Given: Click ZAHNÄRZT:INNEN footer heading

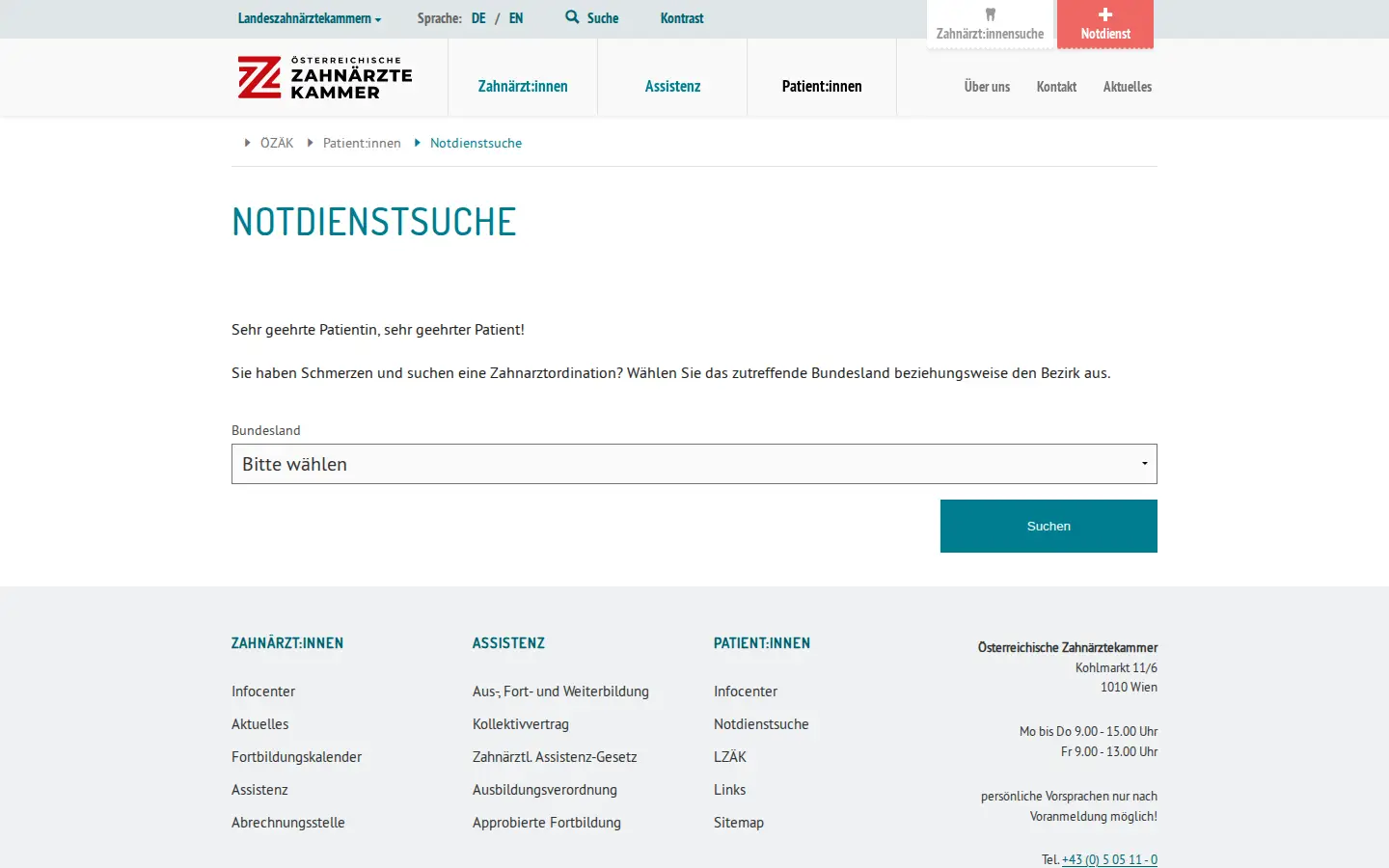Looking at the screenshot, I should click(287, 643).
